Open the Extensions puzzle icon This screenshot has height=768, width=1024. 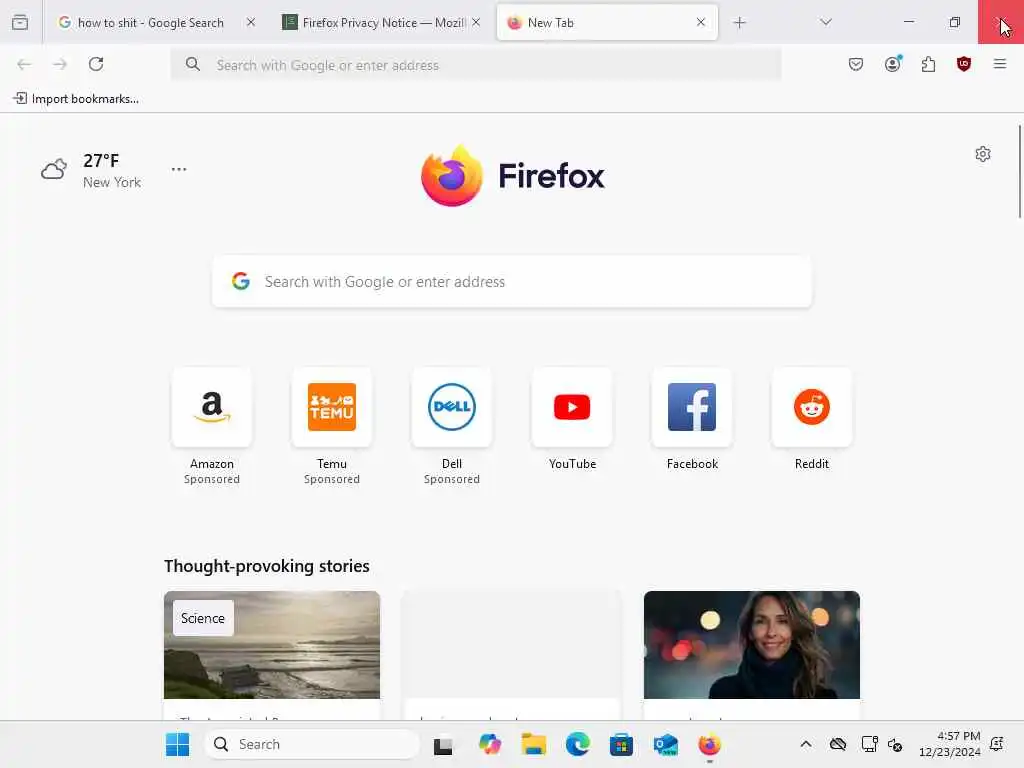coord(928,64)
